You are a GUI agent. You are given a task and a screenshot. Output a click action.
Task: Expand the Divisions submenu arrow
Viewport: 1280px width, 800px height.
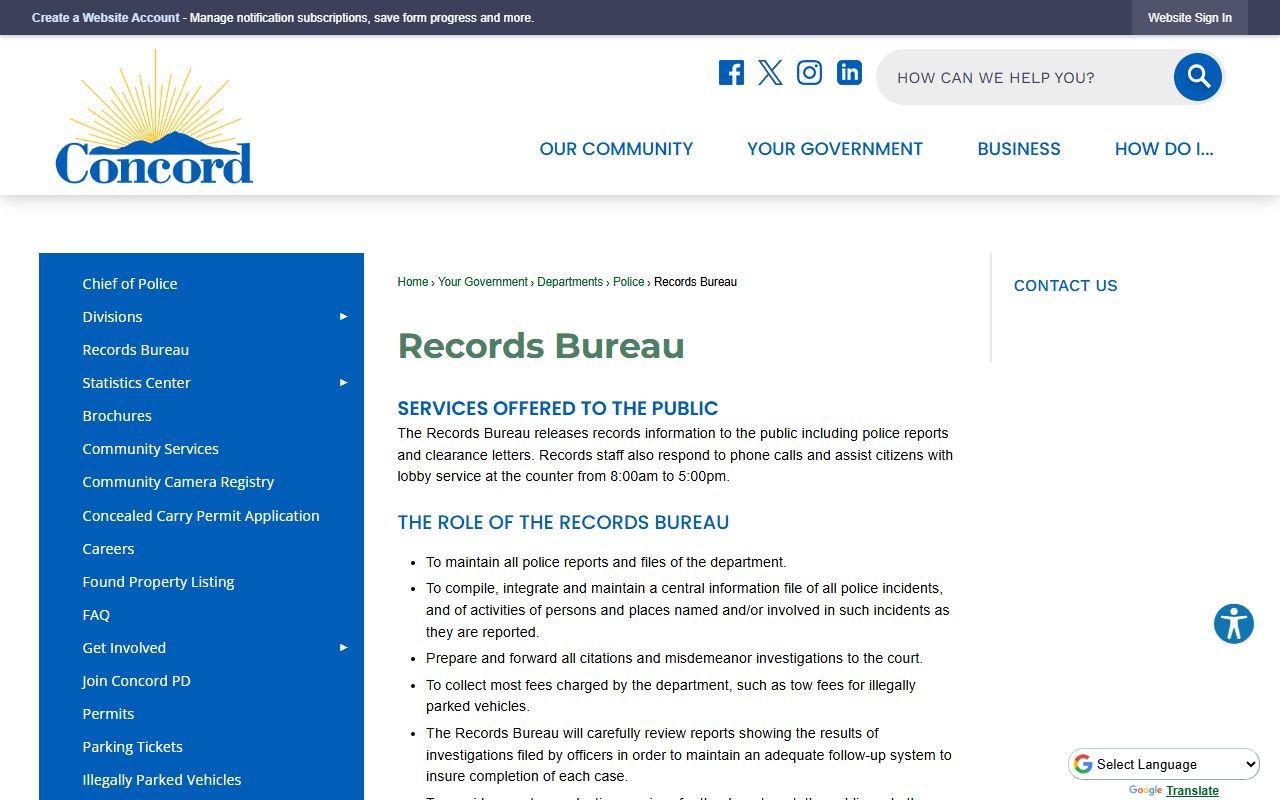click(343, 316)
